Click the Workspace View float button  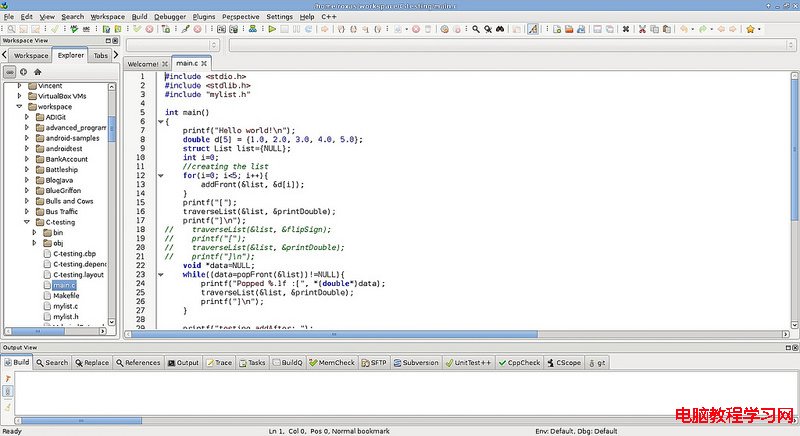pos(108,40)
